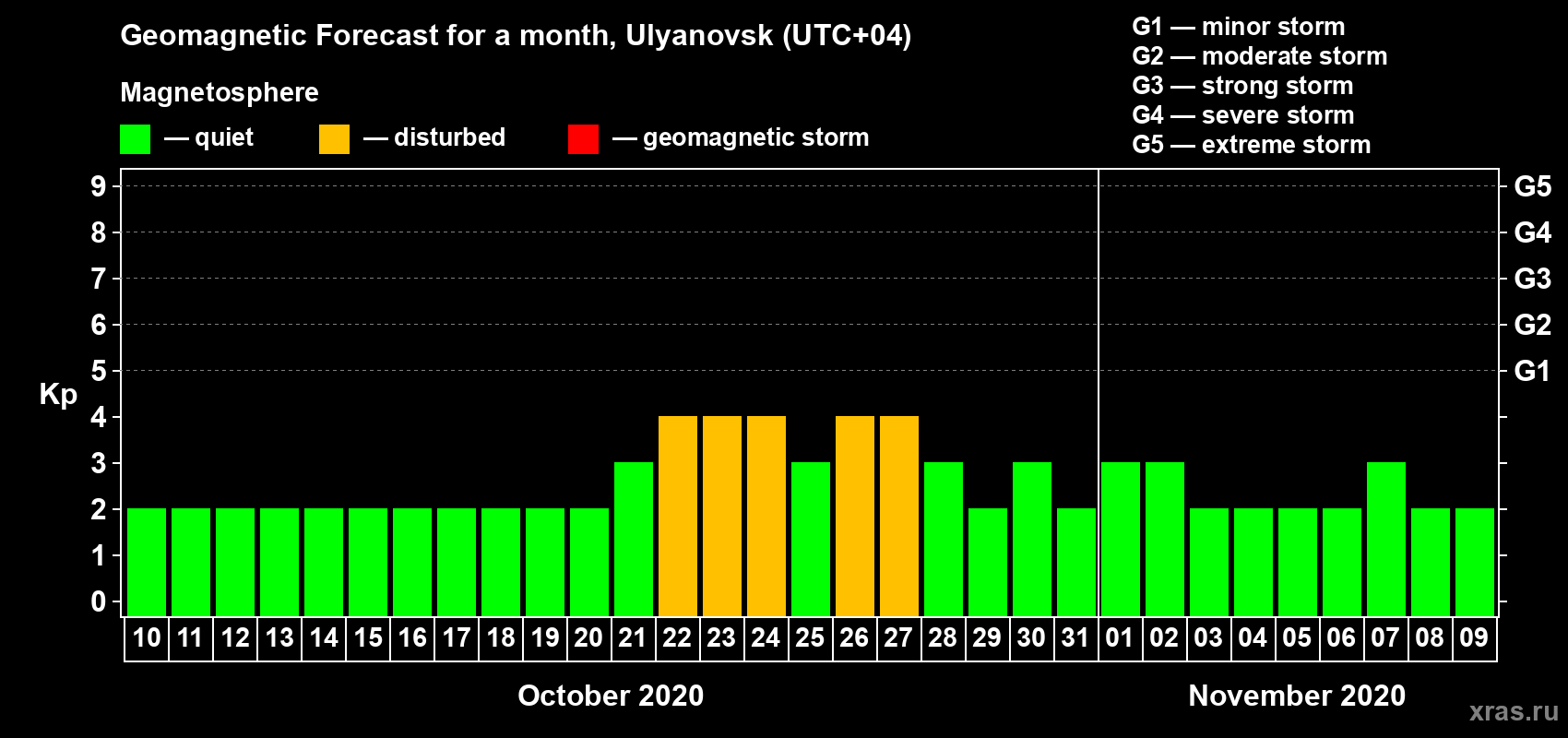The height and width of the screenshot is (738, 1568).
Task: Select the date label 10 on the axis
Action: click(147, 637)
